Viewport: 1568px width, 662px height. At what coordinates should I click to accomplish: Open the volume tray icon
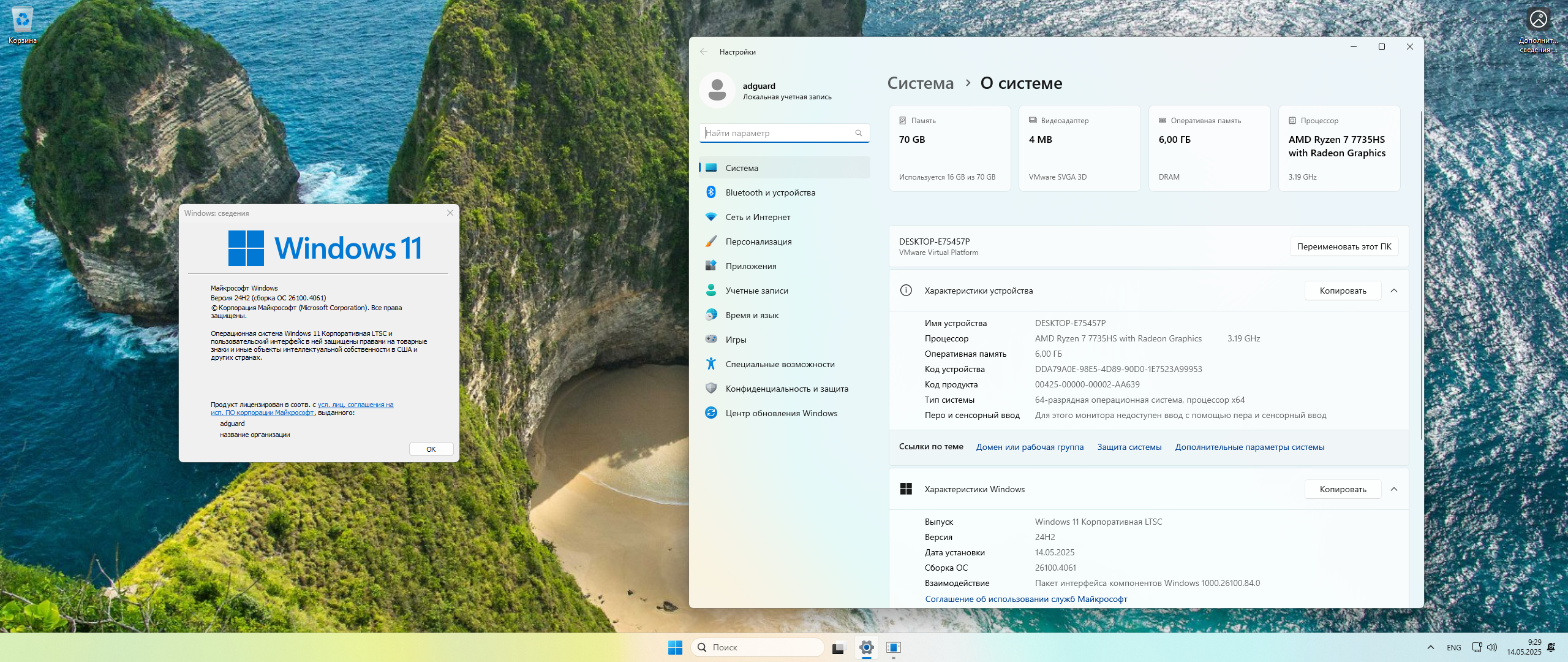[x=1492, y=647]
